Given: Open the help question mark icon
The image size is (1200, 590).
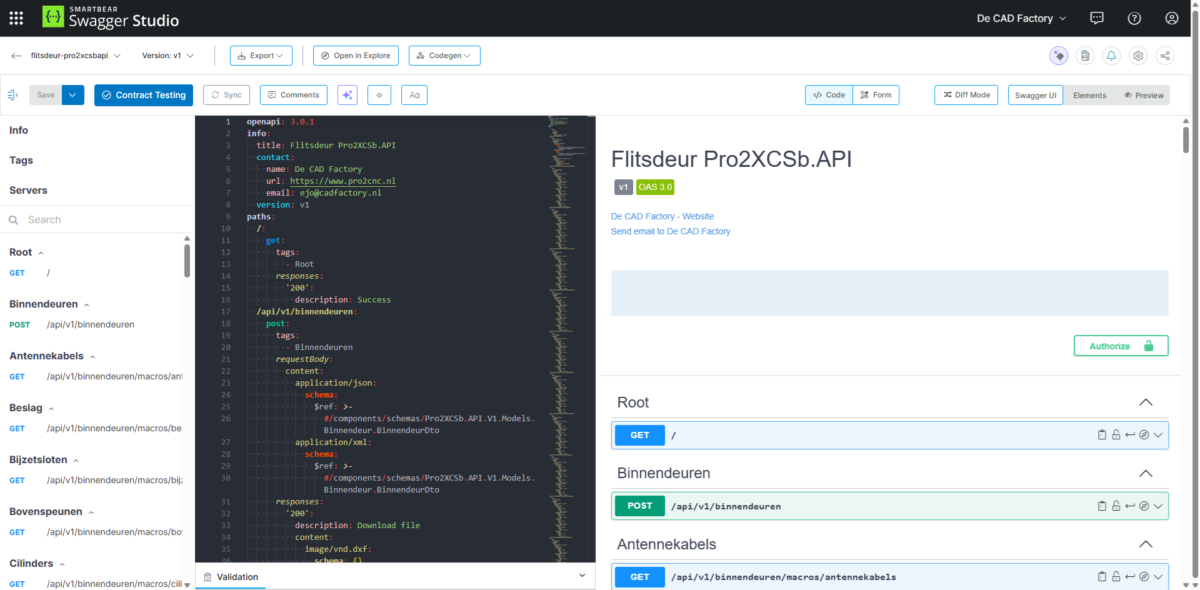Looking at the screenshot, I should (x=1134, y=18).
